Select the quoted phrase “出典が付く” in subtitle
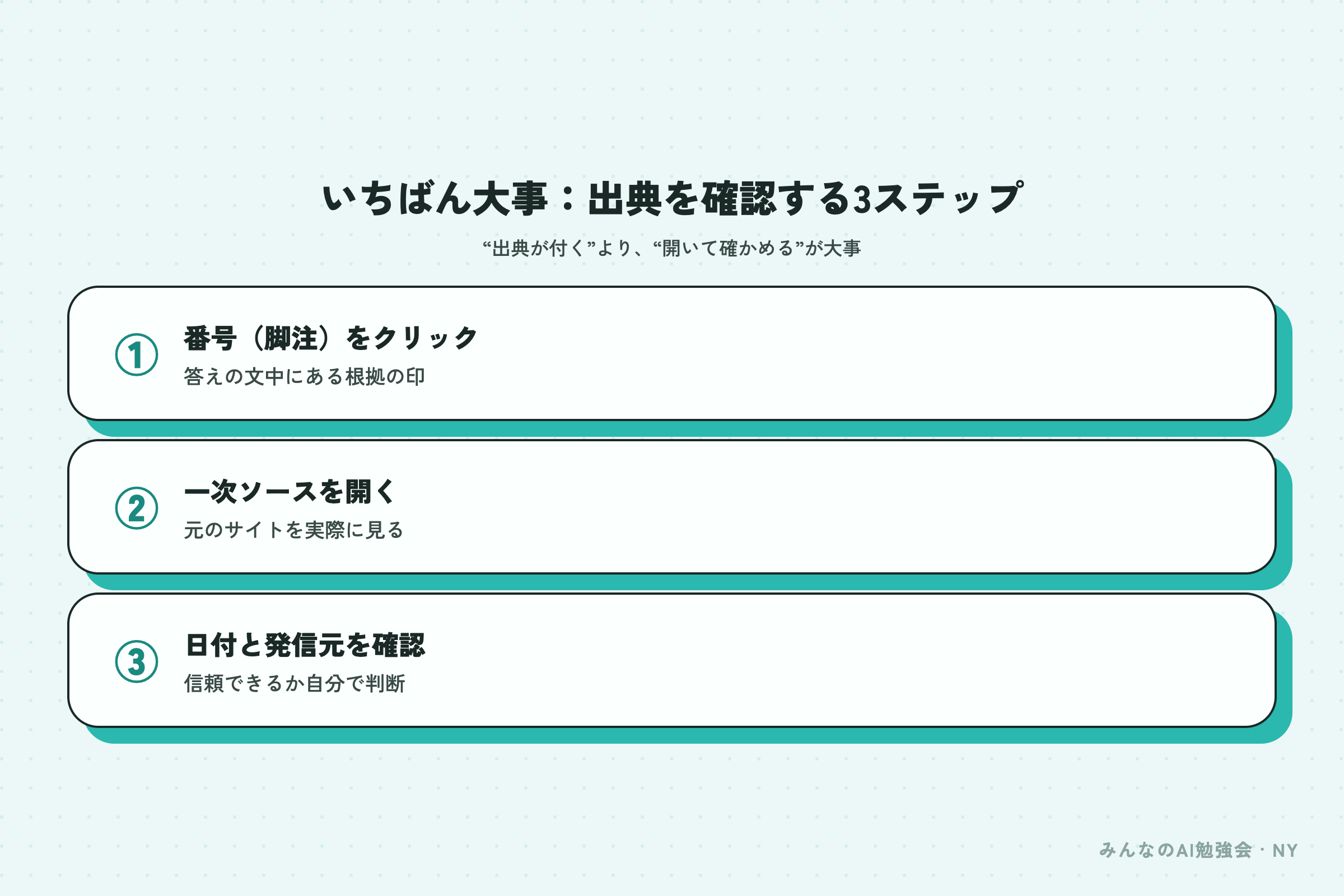This screenshot has height=896, width=1344. click(539, 249)
